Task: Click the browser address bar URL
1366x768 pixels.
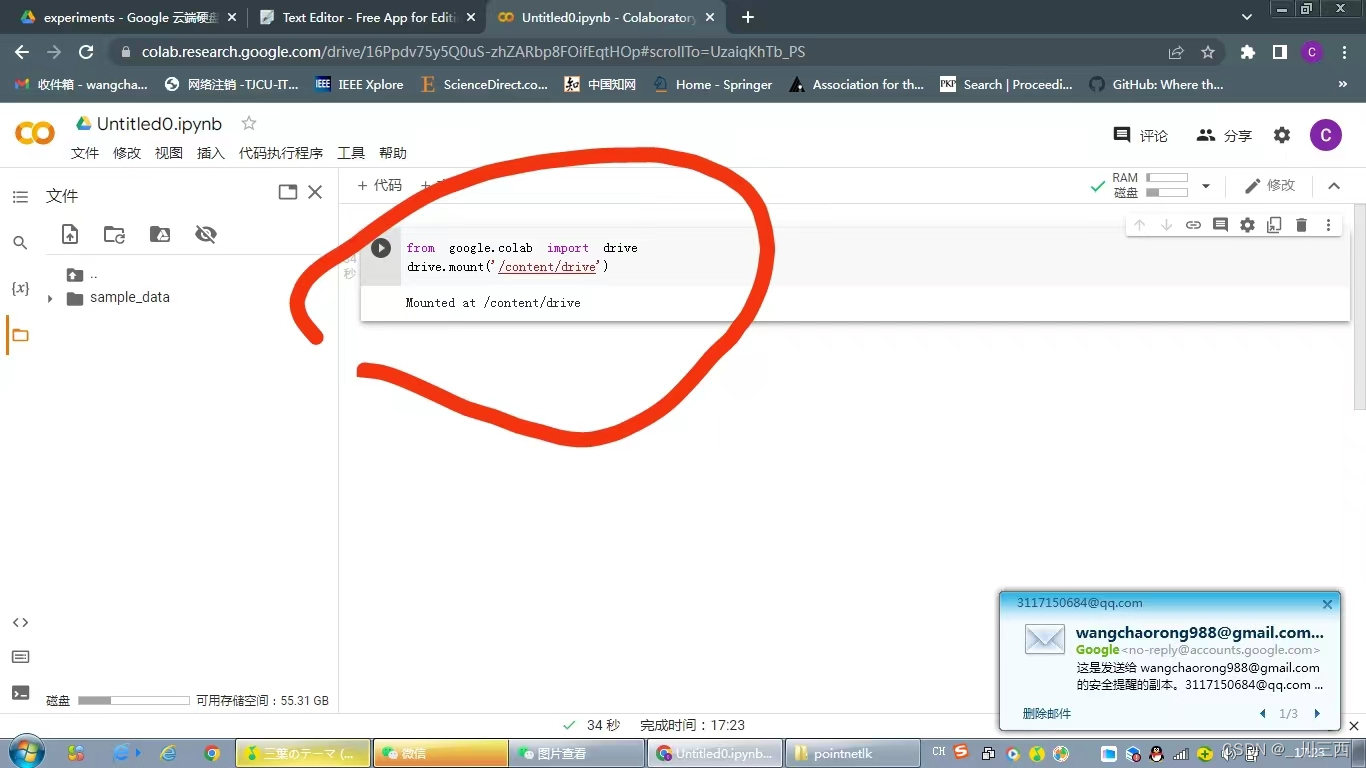Action: (473, 52)
